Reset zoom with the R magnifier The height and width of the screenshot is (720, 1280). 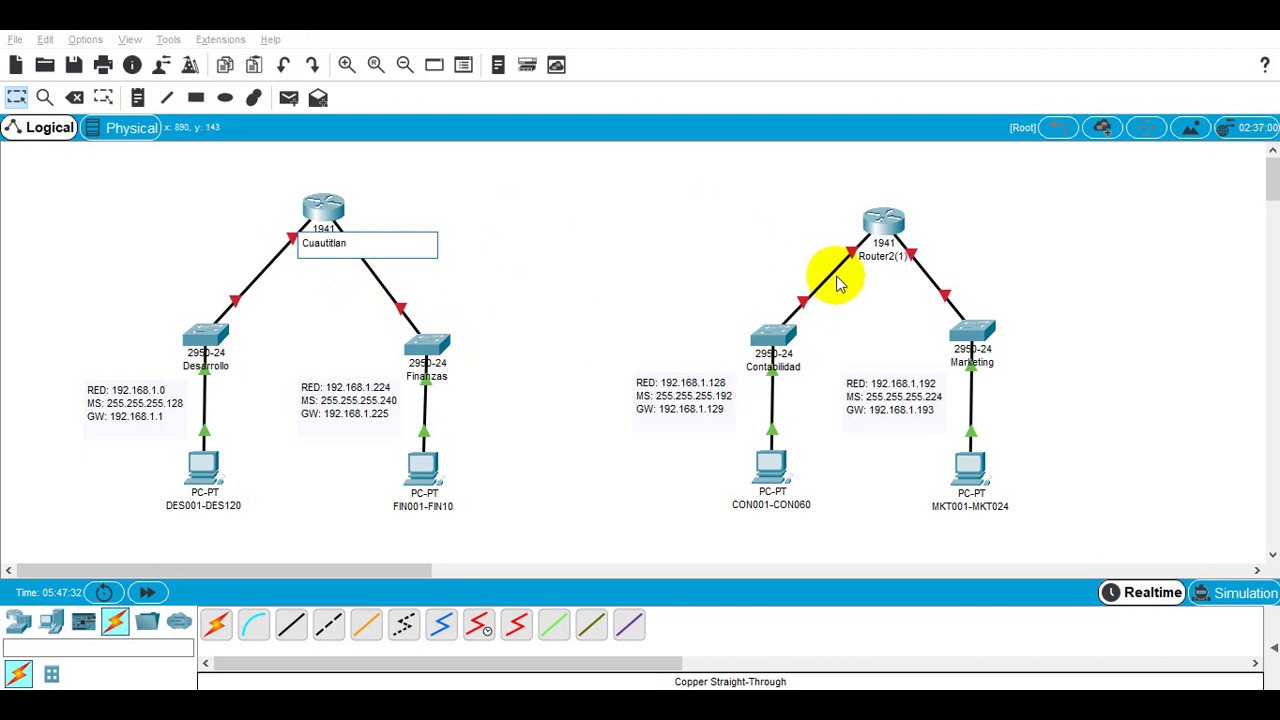pyautogui.click(x=376, y=65)
